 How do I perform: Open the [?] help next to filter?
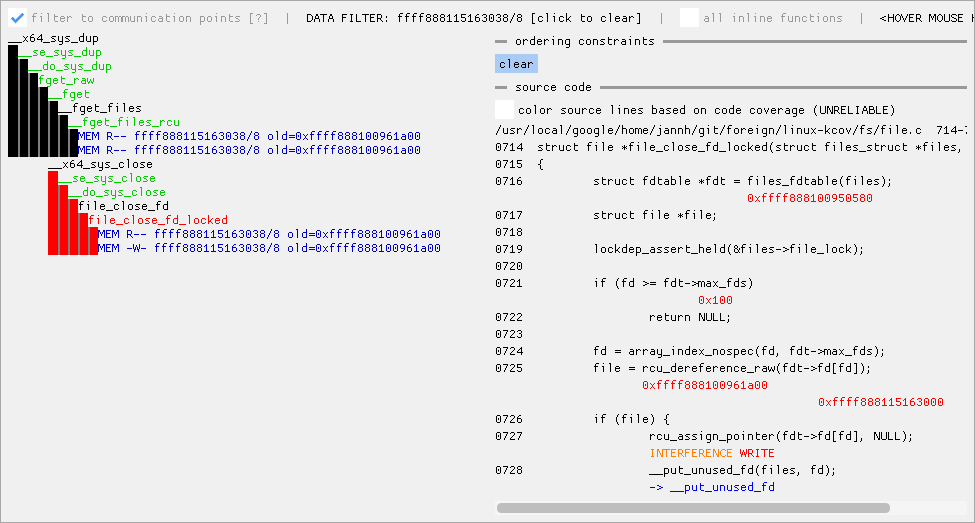pos(258,18)
